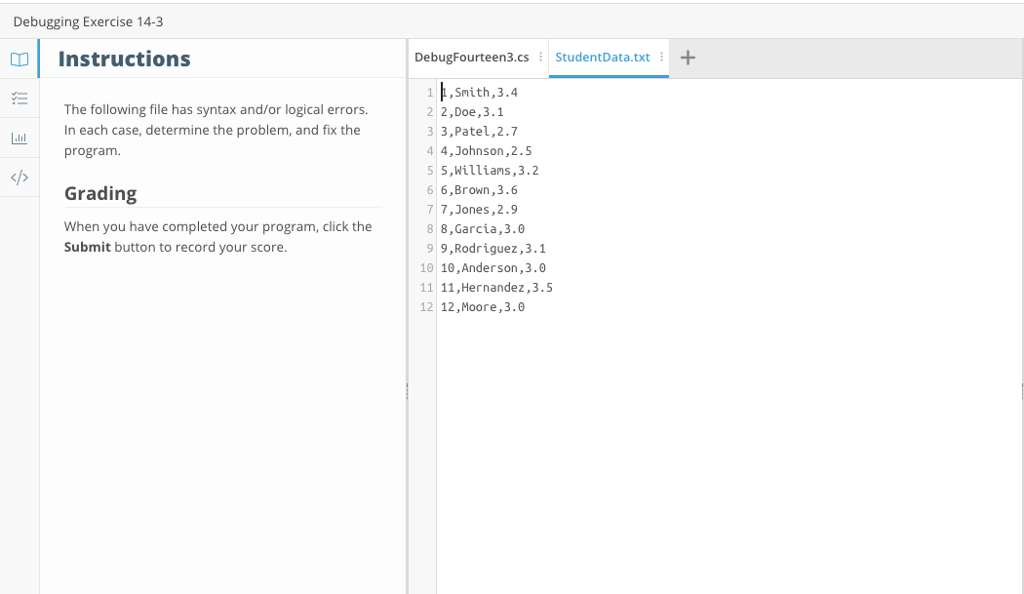
Task: Switch to the DebugFourteen3.cs tab
Action: click(472, 57)
